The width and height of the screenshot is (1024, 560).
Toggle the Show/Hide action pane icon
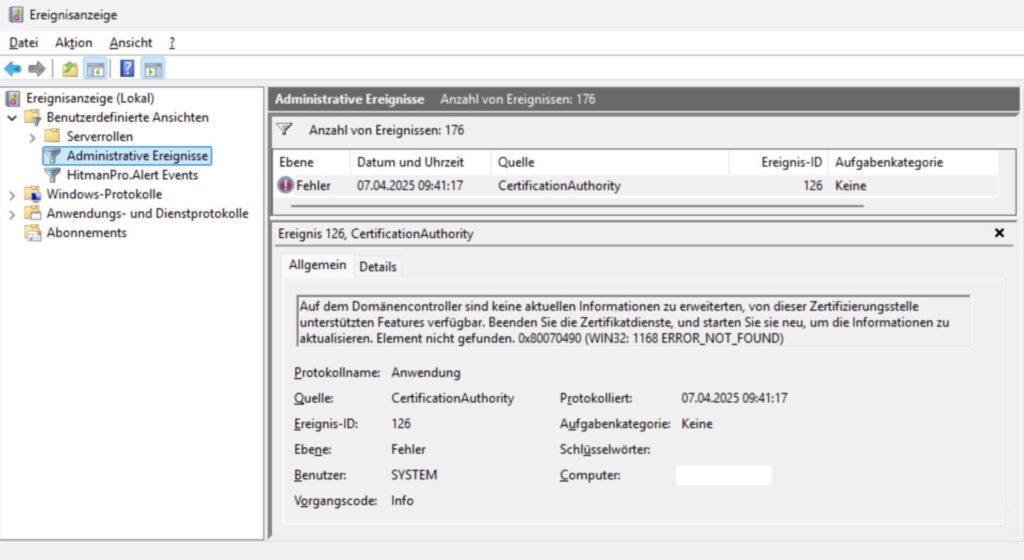[x=153, y=69]
